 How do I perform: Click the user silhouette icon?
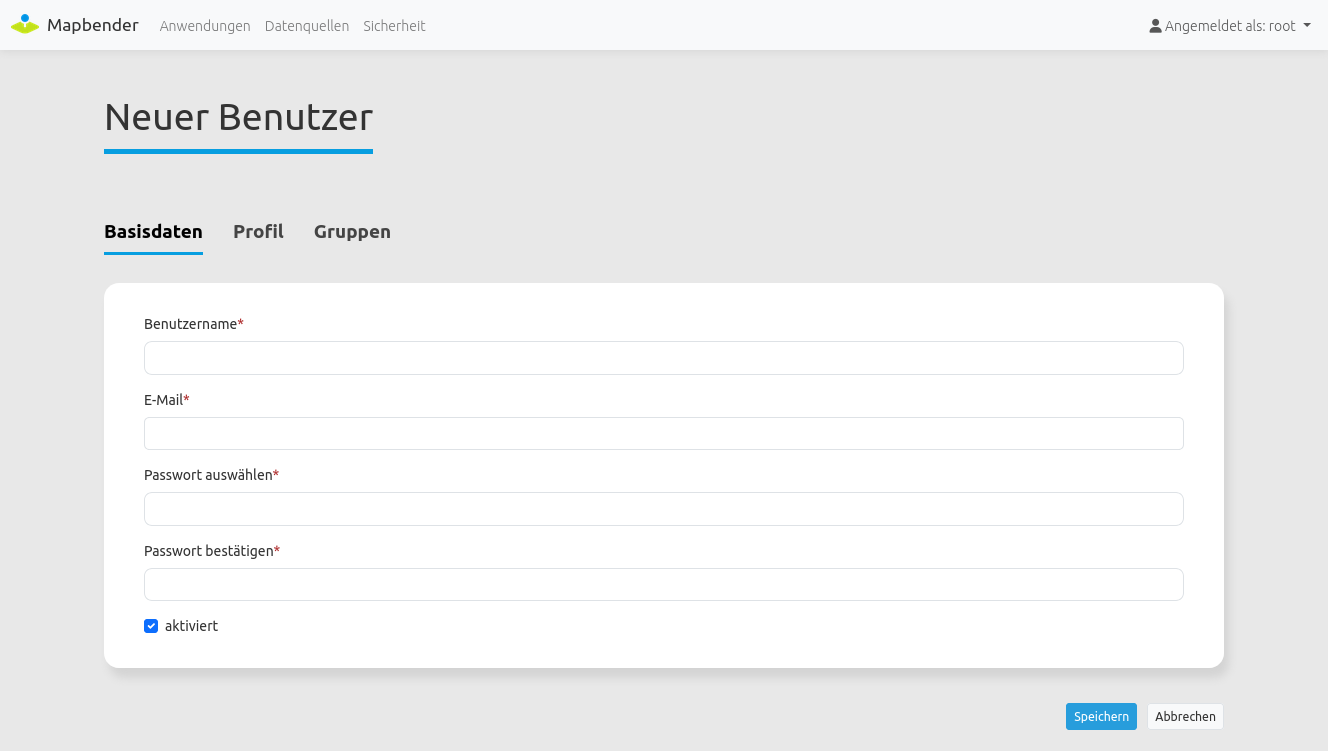coord(1156,26)
